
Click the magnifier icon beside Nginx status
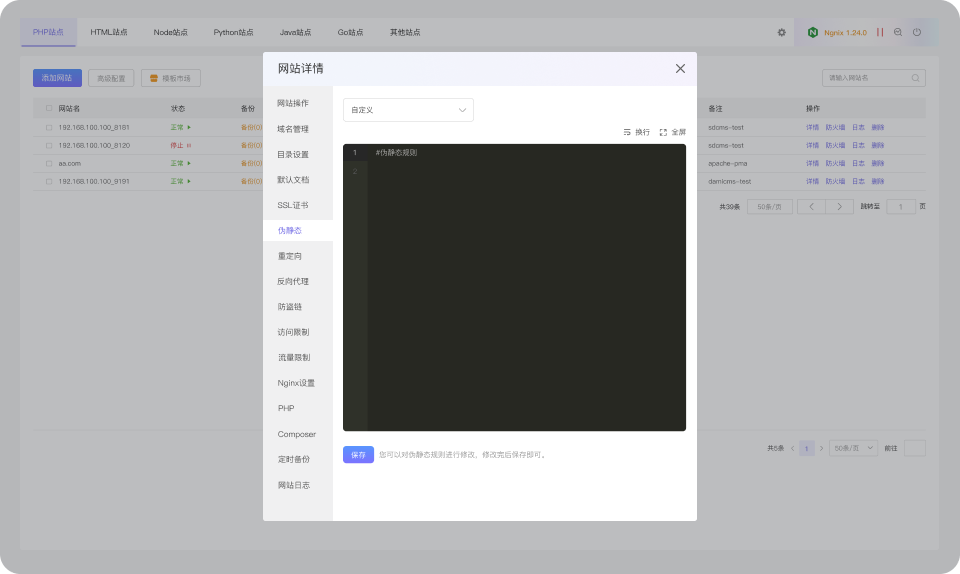click(x=898, y=32)
